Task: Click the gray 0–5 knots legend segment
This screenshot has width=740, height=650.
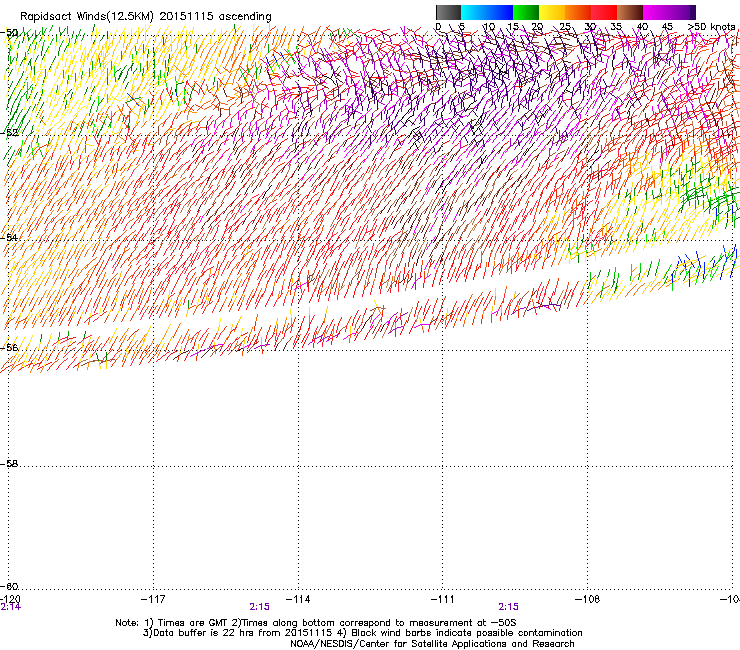Action: coord(448,12)
